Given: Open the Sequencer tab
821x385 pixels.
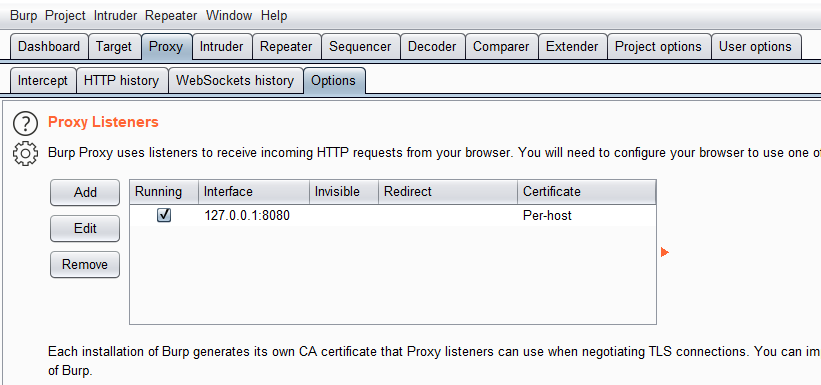Looking at the screenshot, I should (360, 47).
